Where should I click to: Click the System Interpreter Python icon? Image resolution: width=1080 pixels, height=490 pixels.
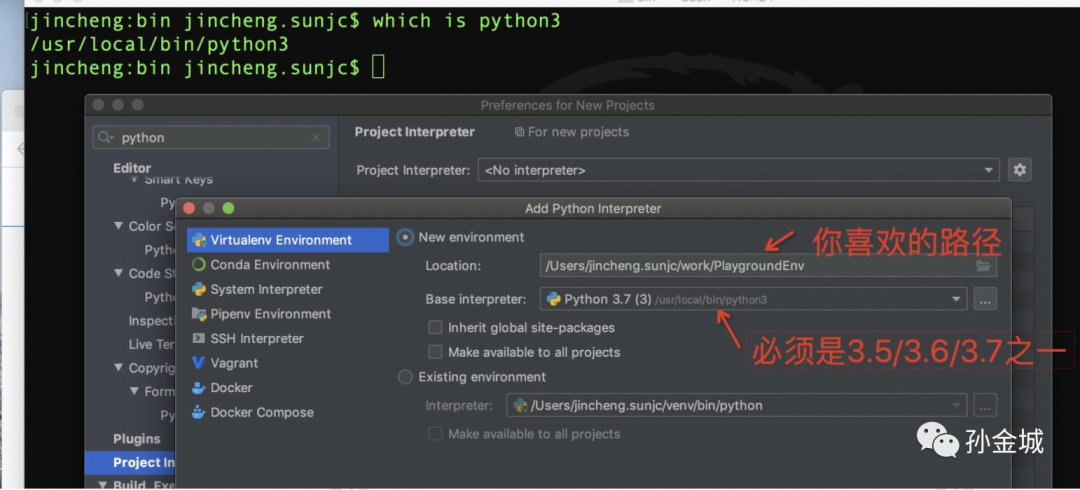pyautogui.click(x=199, y=289)
